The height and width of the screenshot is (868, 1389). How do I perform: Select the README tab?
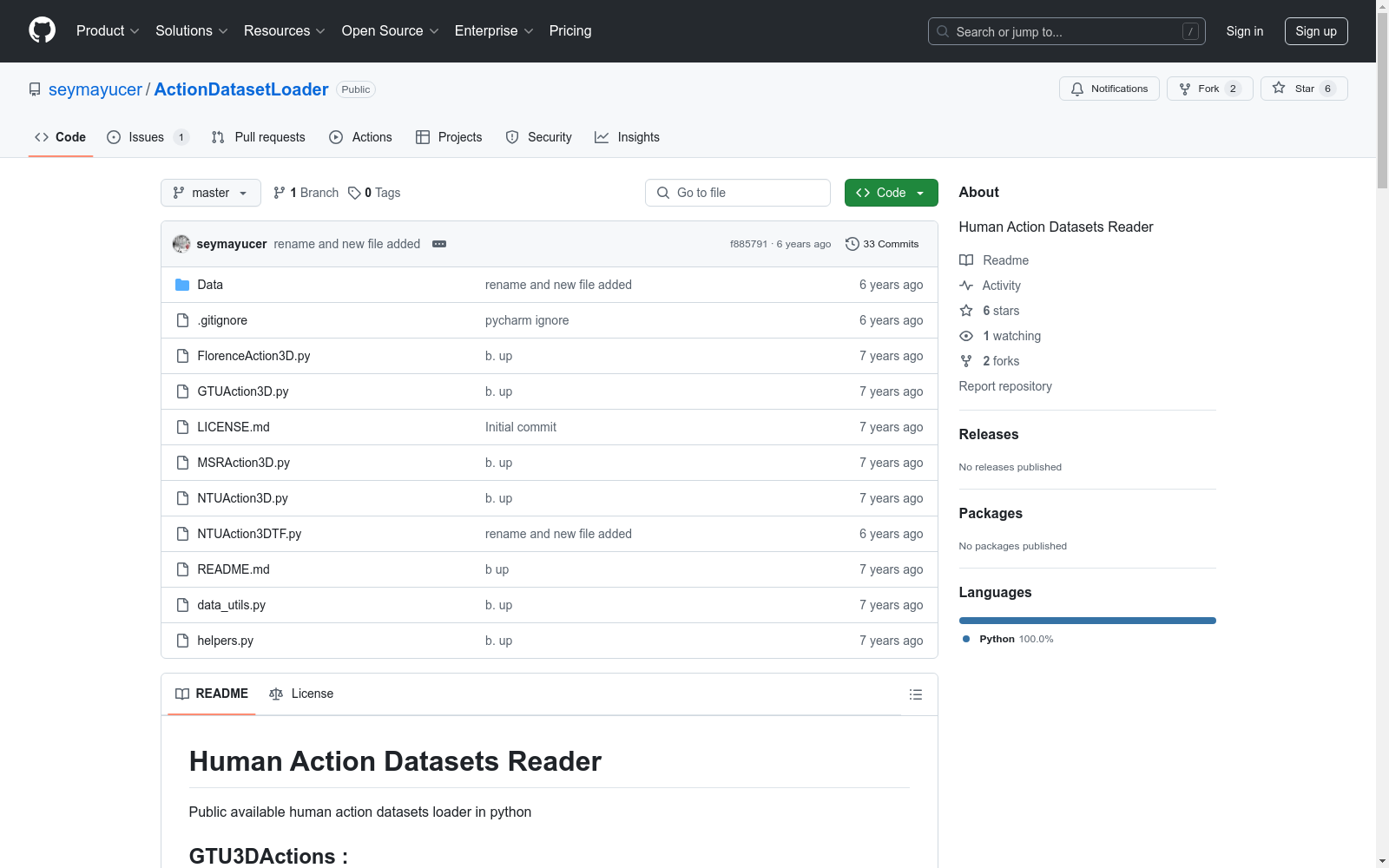coord(212,694)
